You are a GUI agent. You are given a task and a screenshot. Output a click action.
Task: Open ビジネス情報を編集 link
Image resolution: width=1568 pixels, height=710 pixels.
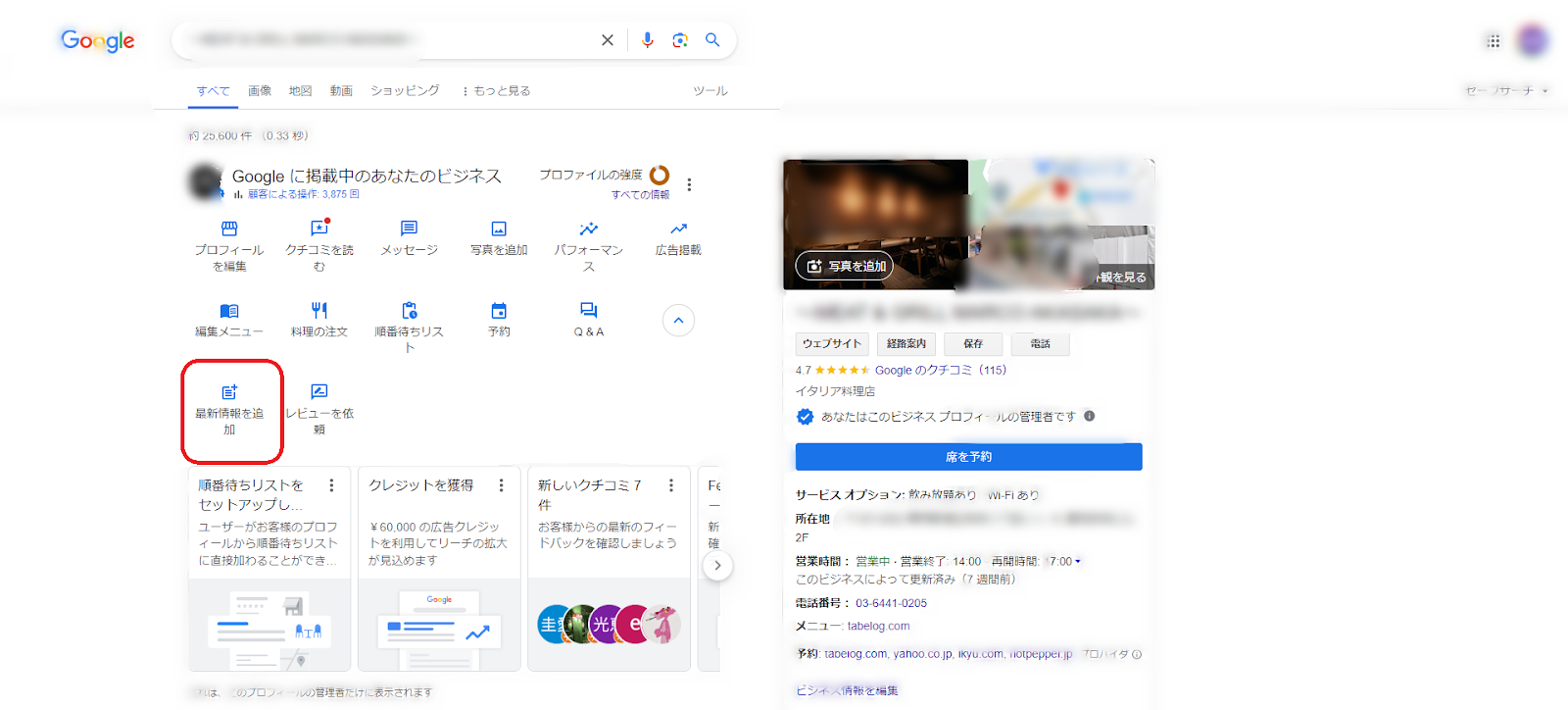(x=847, y=690)
